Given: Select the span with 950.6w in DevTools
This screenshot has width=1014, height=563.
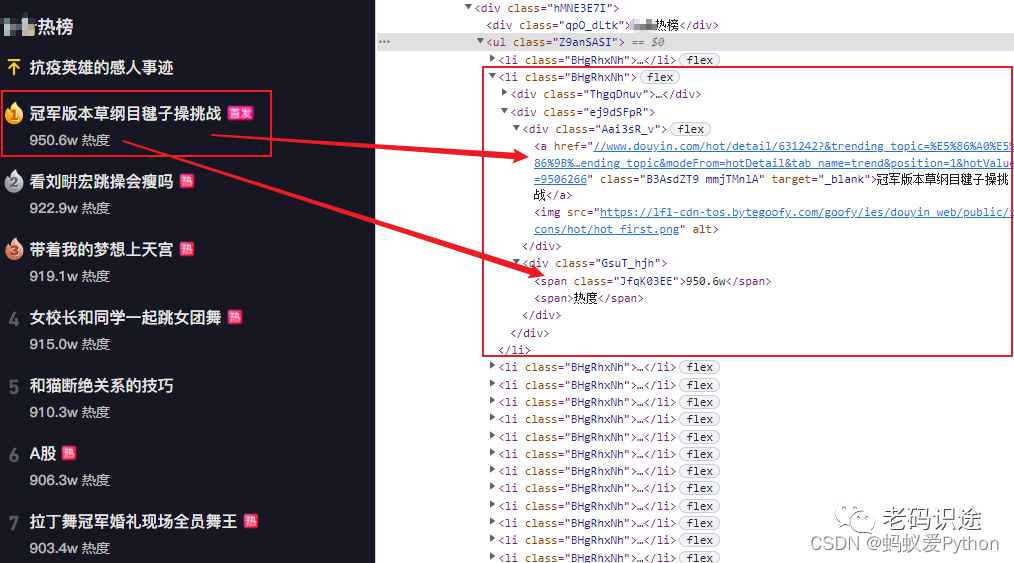Looking at the screenshot, I should 653,281.
